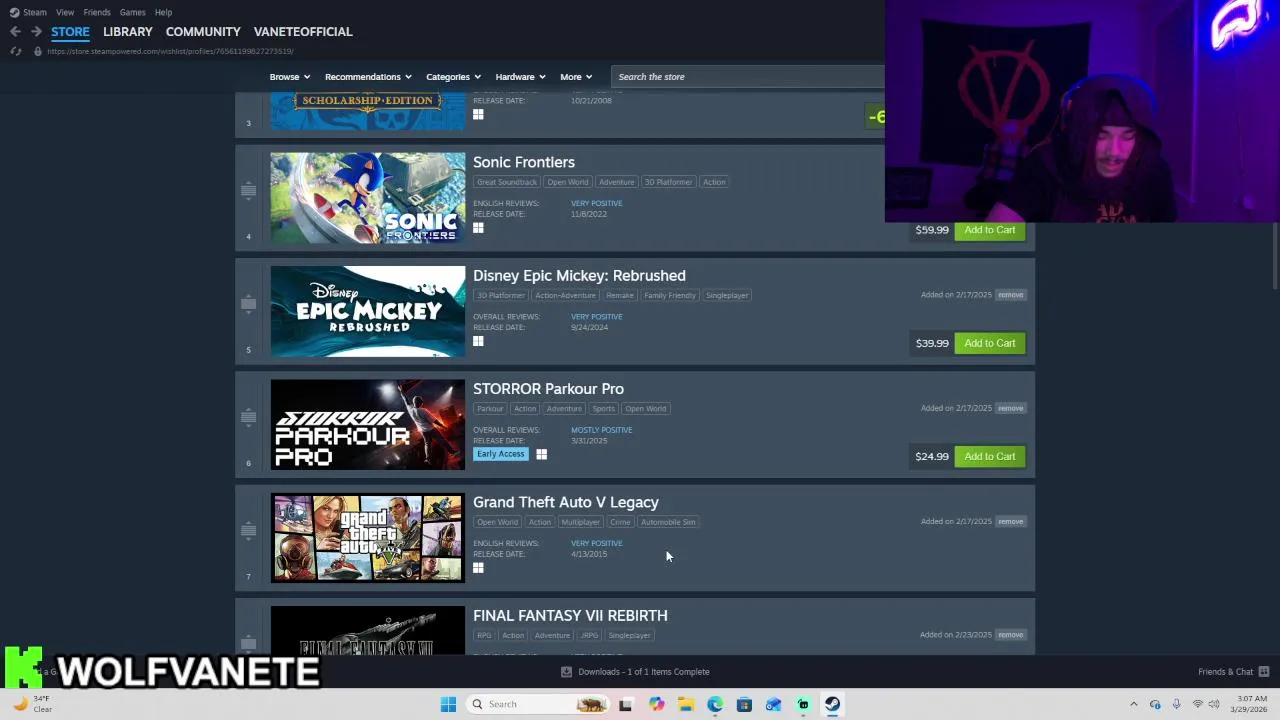
Task: Open Friends & Chat panel
Action: (1233, 672)
